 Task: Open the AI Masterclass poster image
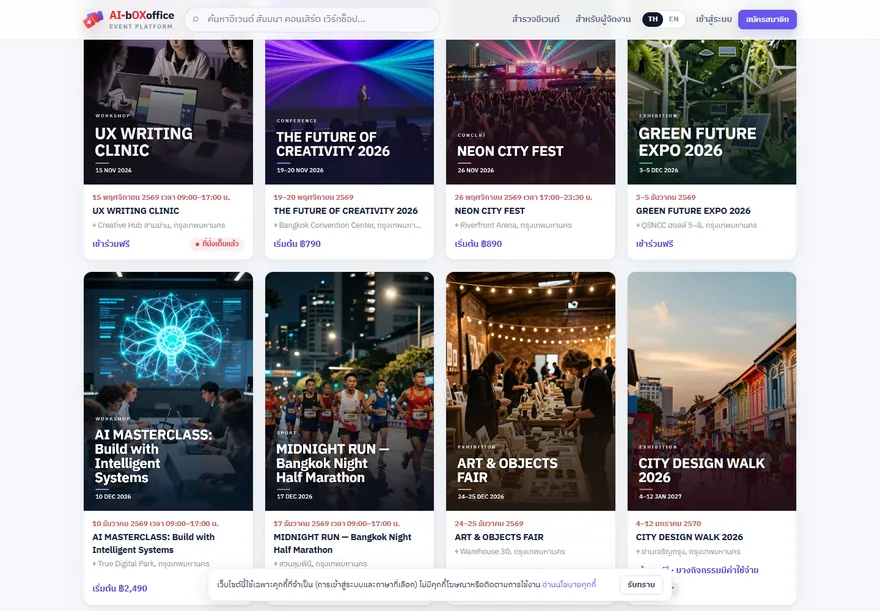pos(168,391)
